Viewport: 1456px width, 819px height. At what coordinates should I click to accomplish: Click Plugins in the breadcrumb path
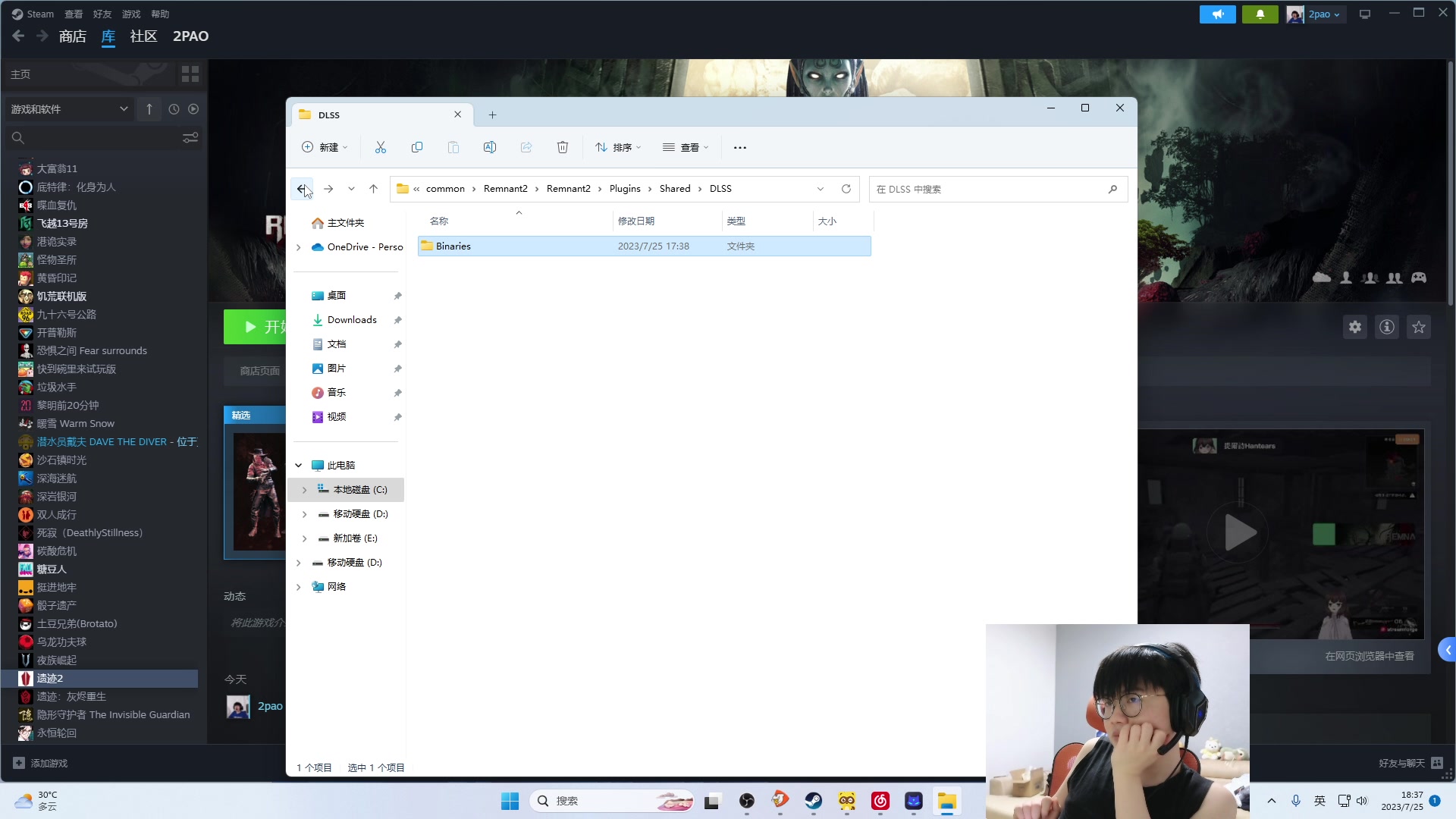[625, 189]
